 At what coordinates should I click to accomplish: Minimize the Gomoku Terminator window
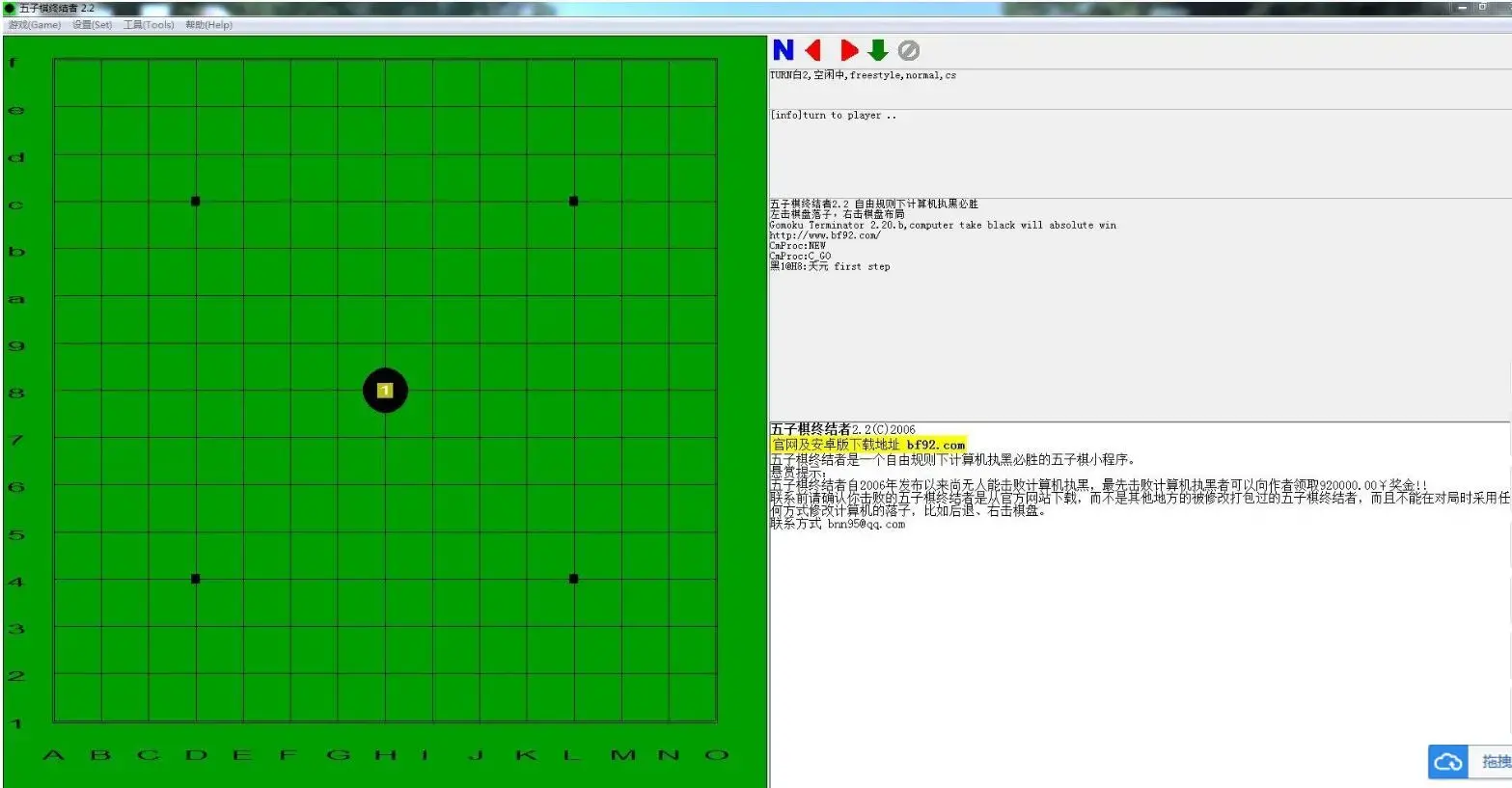pos(1462,8)
